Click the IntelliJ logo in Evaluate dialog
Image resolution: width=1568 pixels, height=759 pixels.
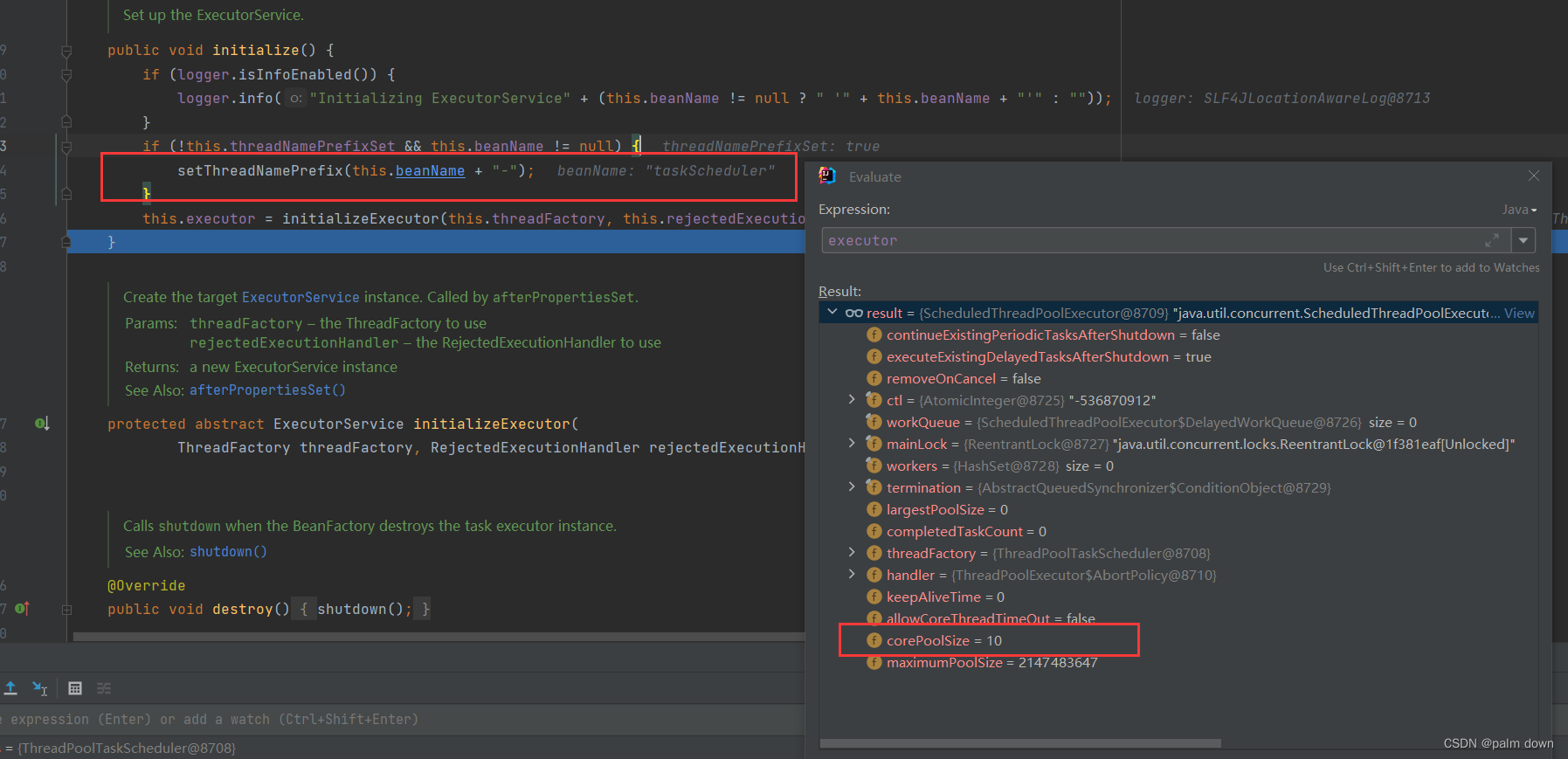827,176
